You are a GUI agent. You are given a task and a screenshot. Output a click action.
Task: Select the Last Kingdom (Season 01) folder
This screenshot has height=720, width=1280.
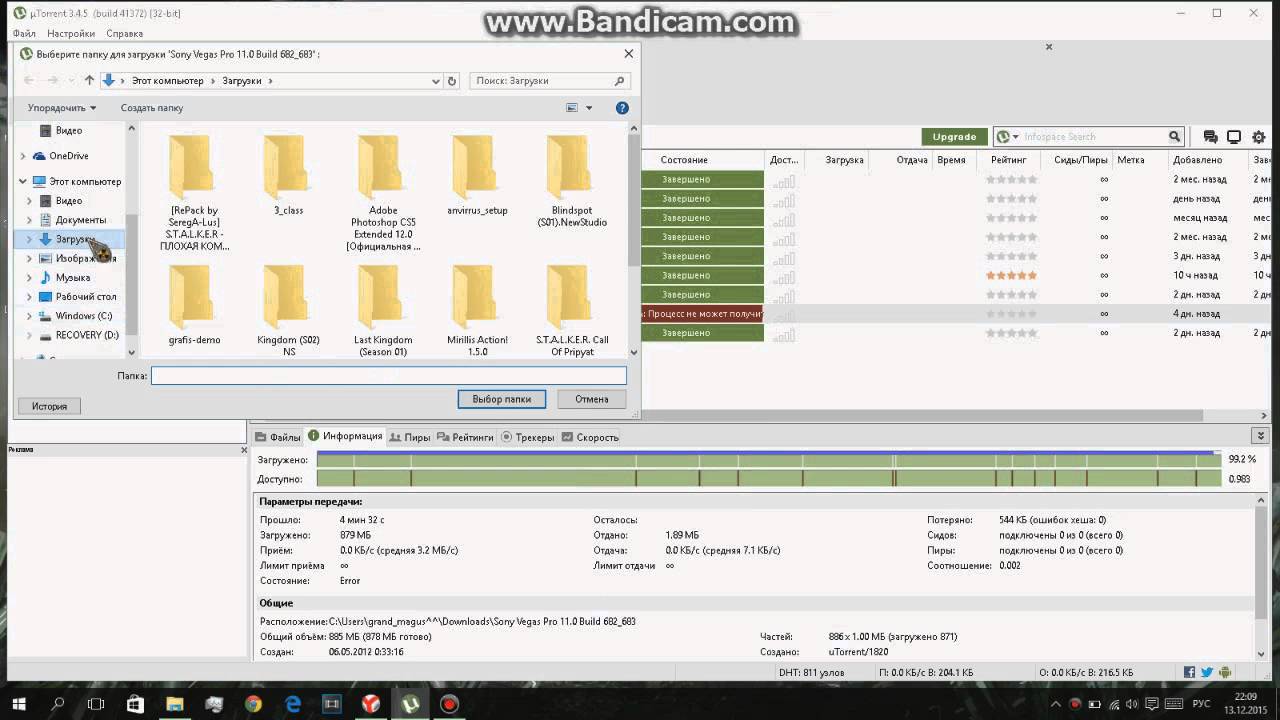pos(383,310)
